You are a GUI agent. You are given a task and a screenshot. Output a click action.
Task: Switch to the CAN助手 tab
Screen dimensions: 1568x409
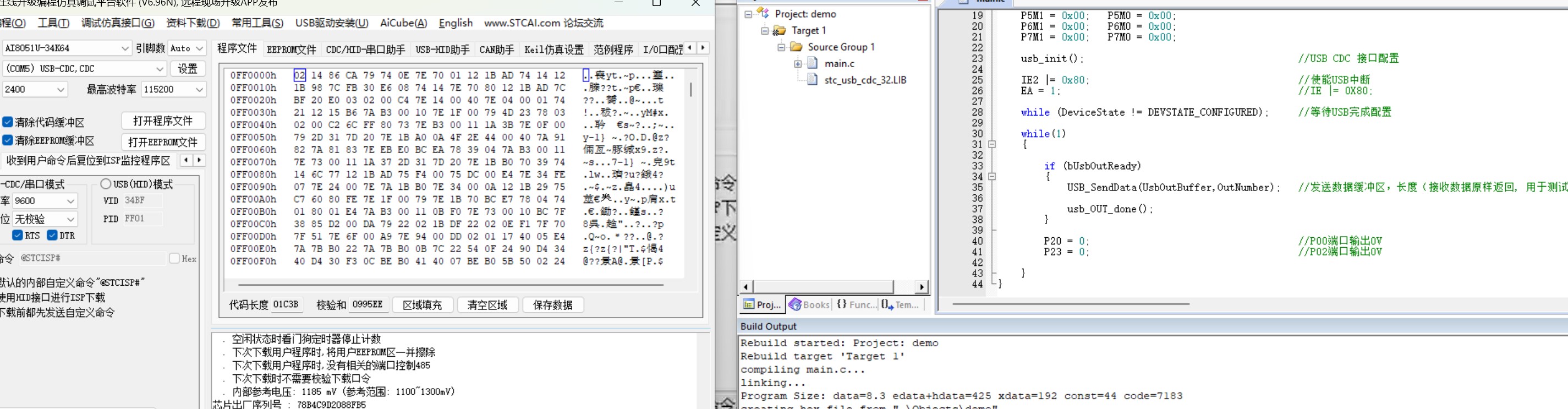[x=497, y=50]
